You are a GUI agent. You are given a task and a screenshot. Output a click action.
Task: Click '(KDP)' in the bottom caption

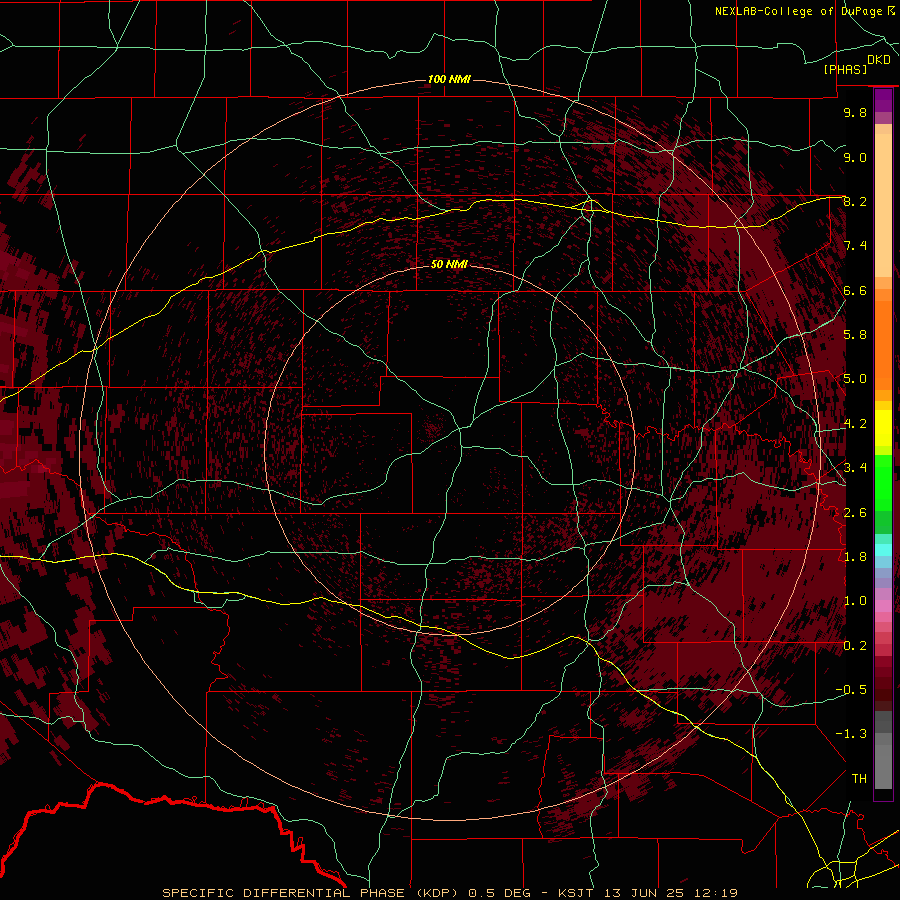pos(437,893)
